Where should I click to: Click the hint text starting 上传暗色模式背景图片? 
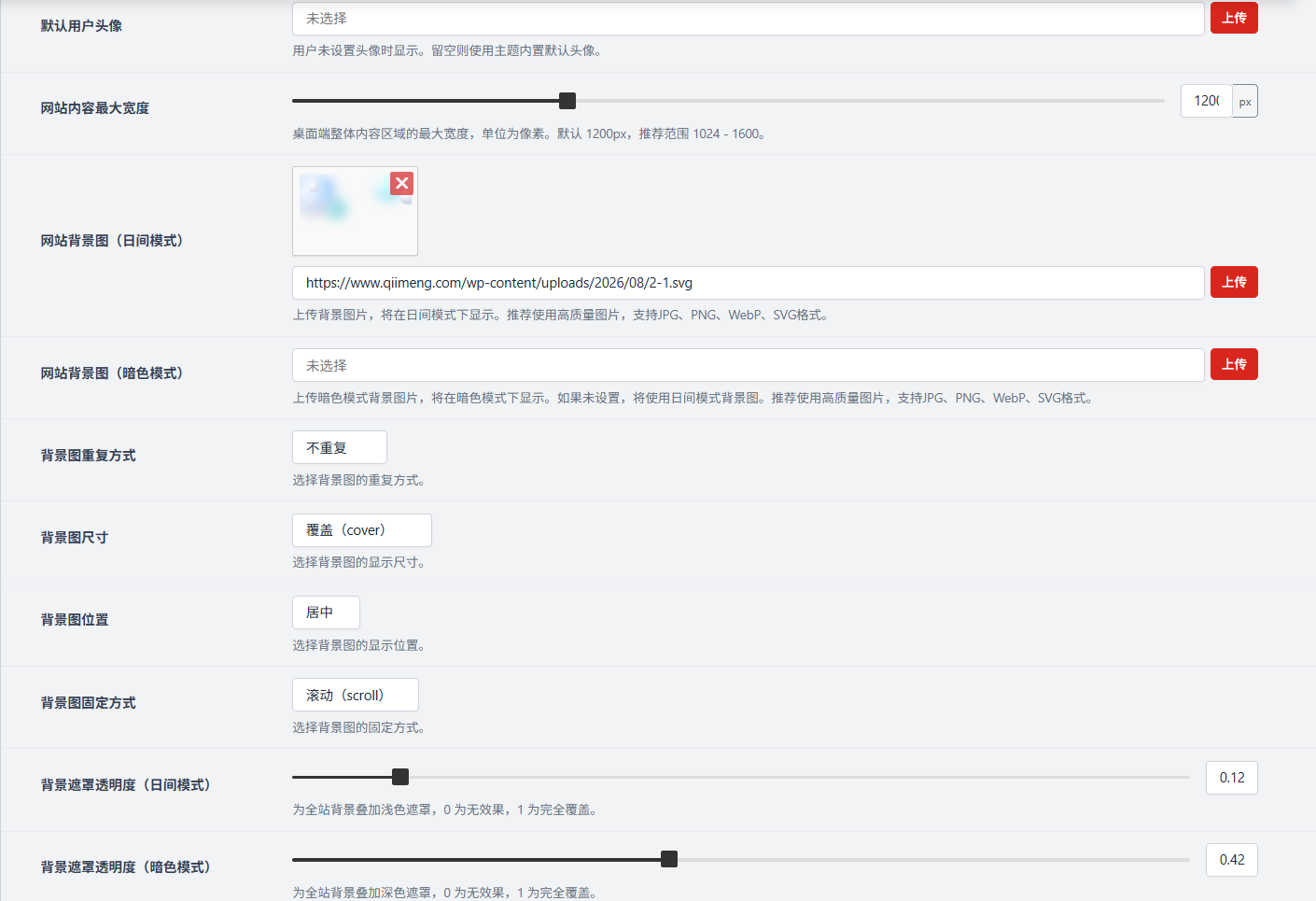click(x=693, y=398)
